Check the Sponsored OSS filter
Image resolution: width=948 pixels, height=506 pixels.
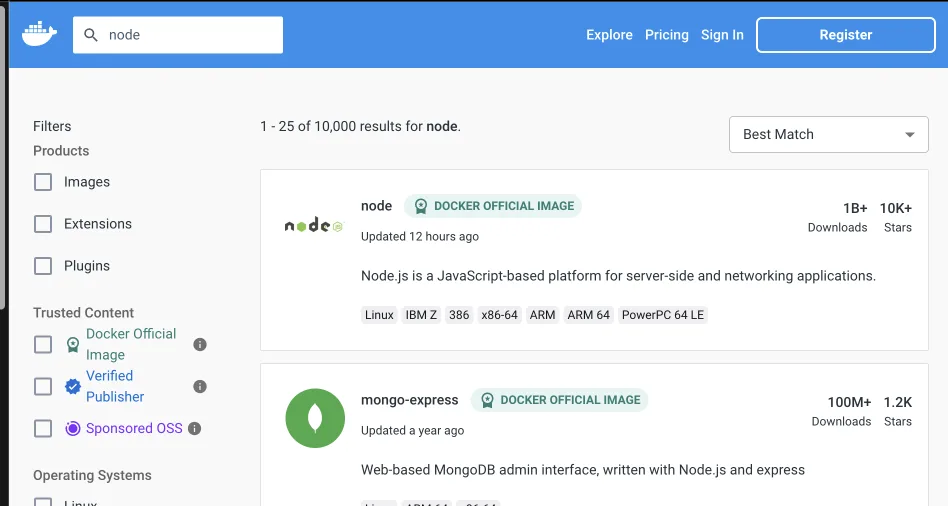click(x=43, y=429)
